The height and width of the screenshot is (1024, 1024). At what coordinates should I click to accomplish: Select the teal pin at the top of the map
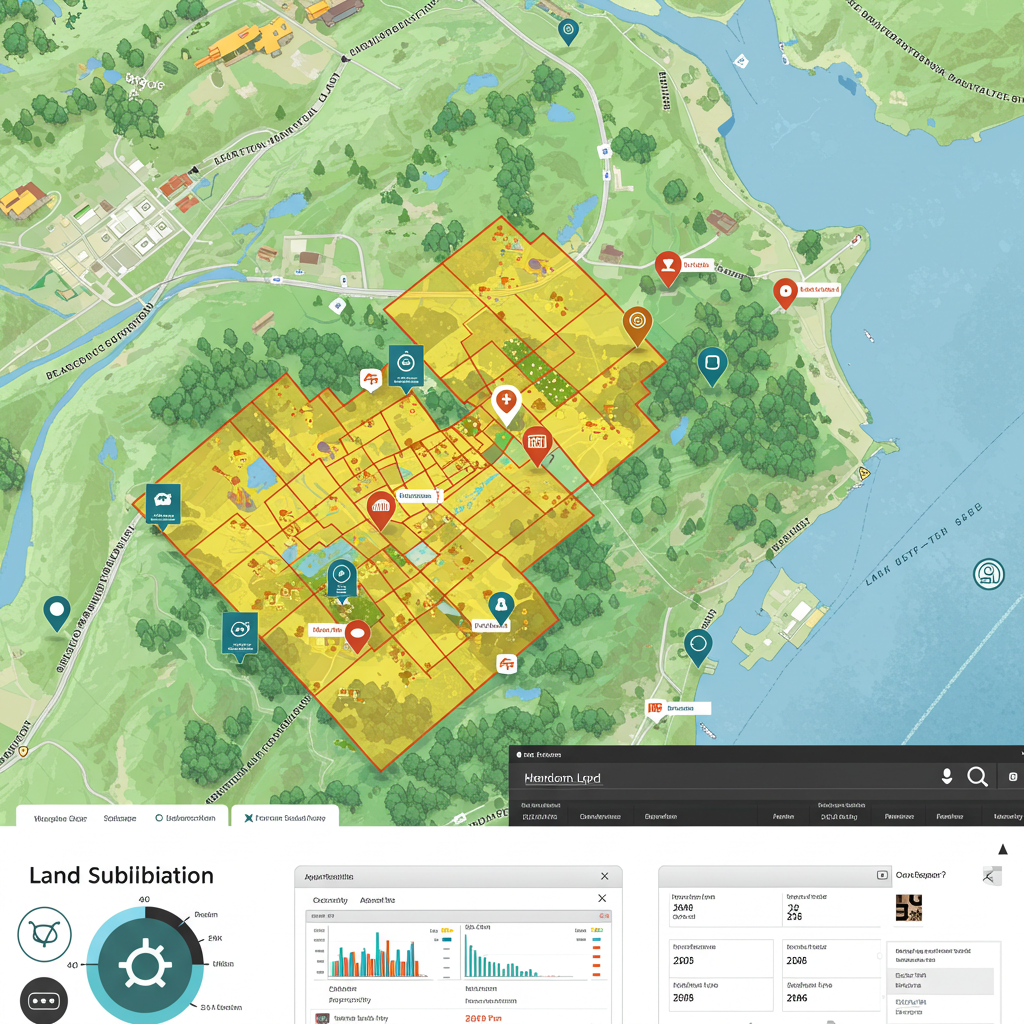(x=568, y=31)
